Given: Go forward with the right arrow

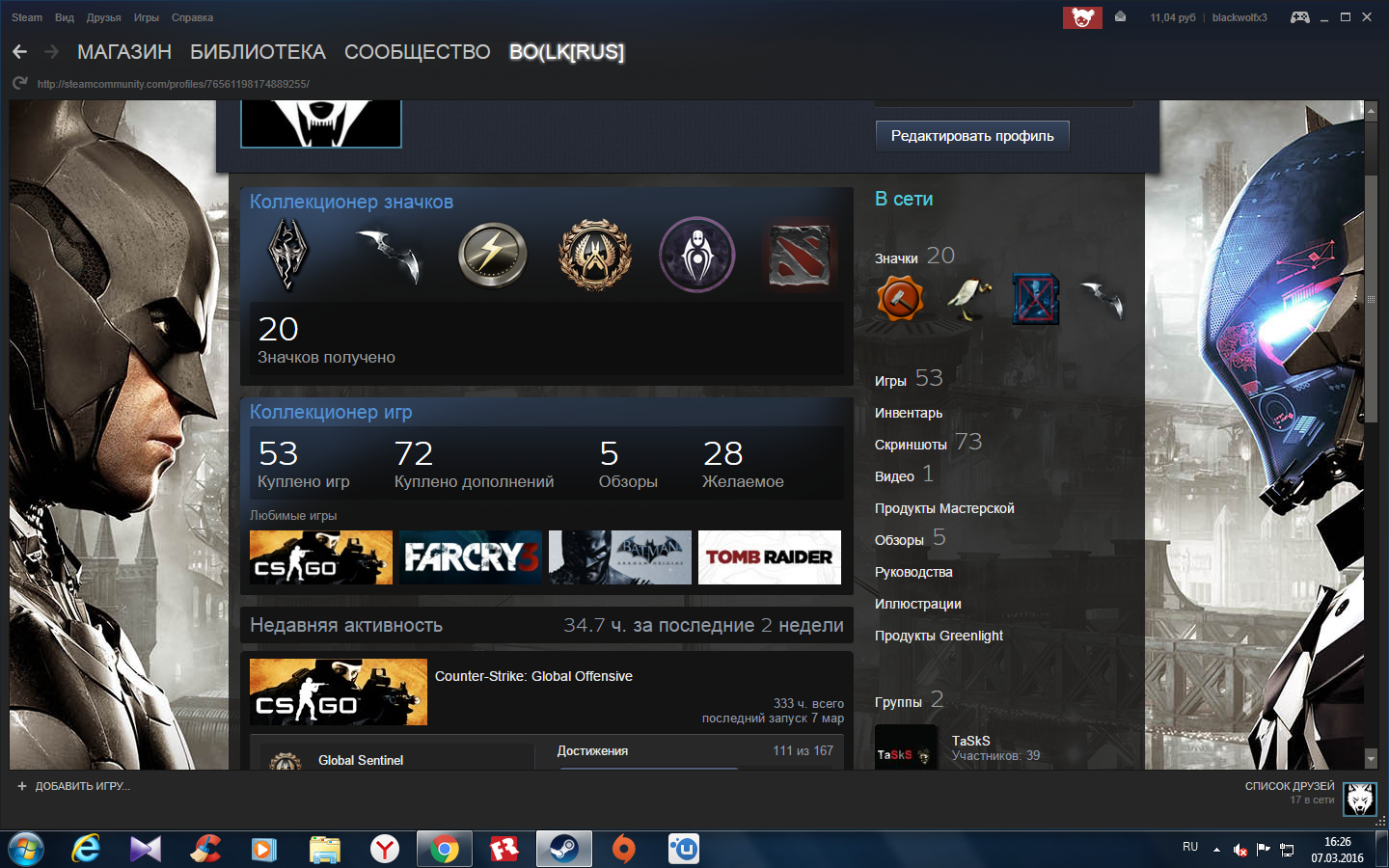Looking at the screenshot, I should [52, 52].
